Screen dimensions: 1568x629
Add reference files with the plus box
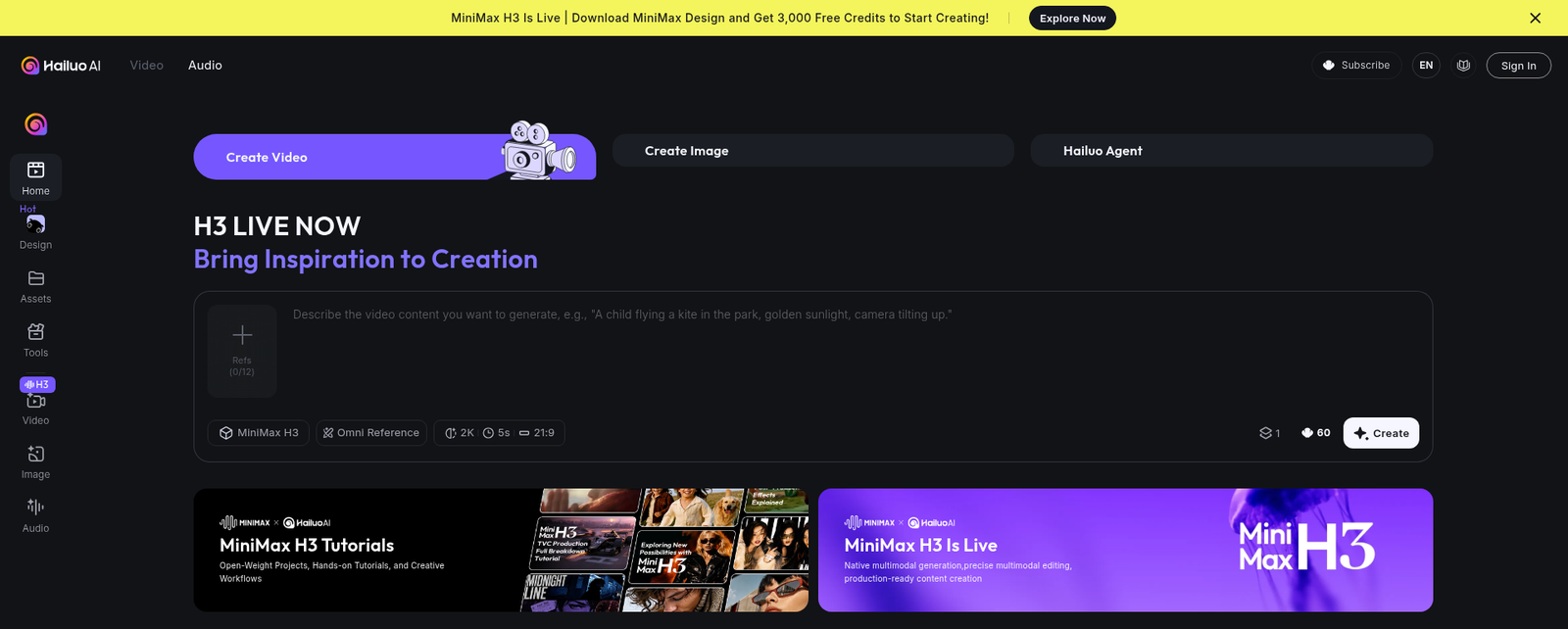coord(242,351)
